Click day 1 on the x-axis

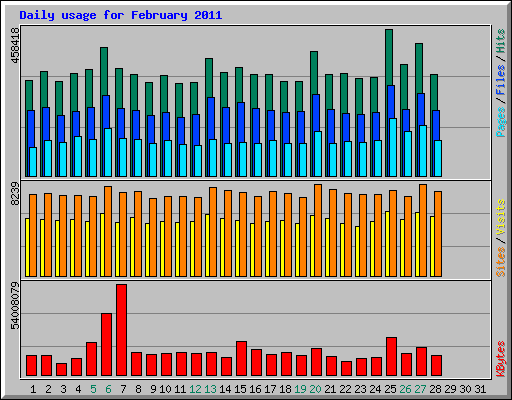point(33,389)
